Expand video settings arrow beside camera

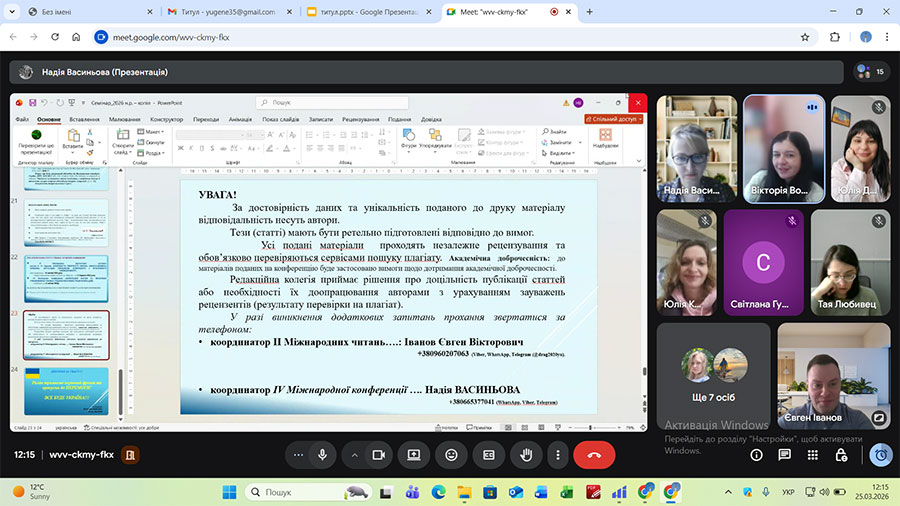coord(354,454)
